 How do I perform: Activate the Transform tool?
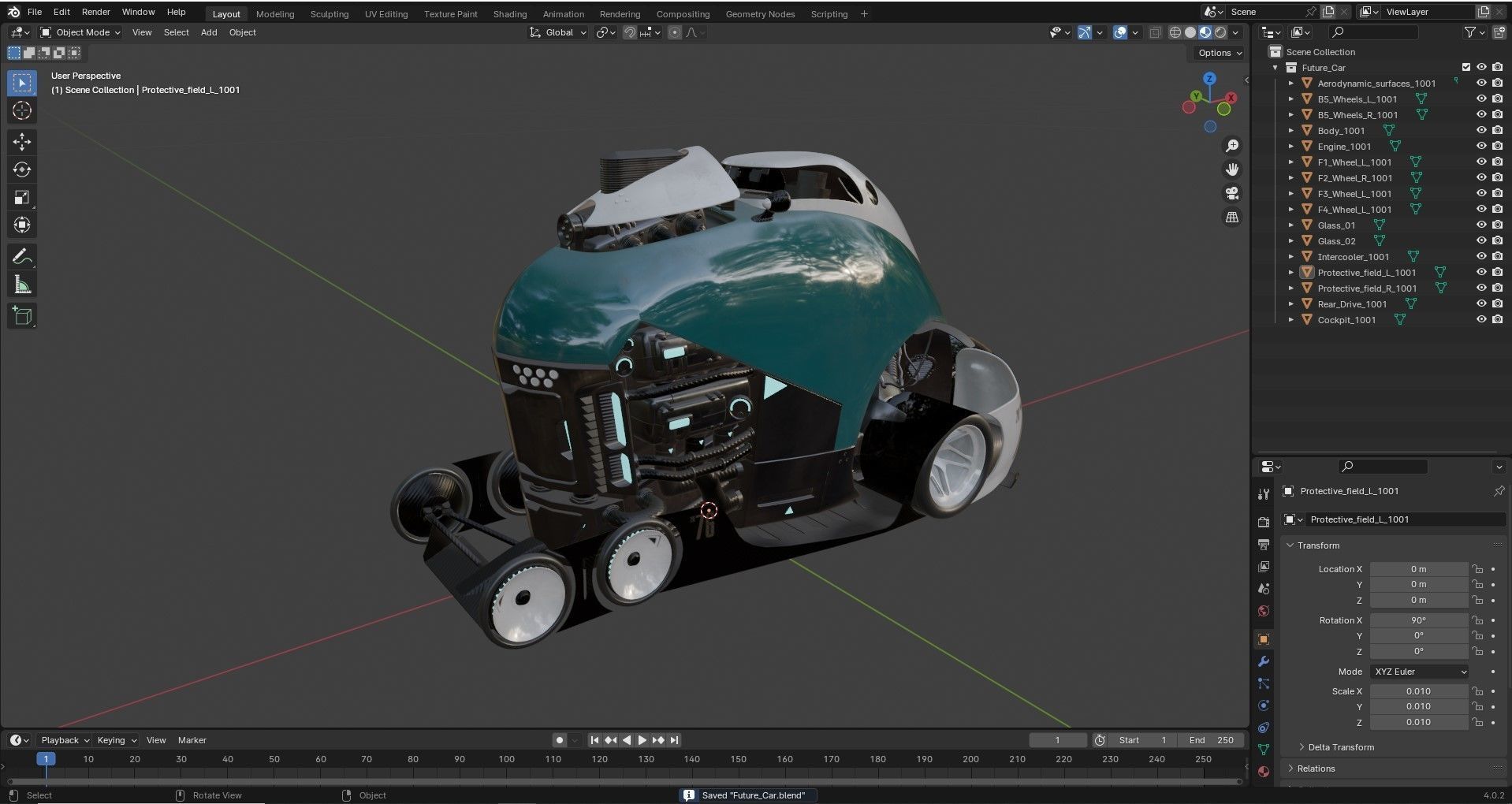pyautogui.click(x=22, y=225)
